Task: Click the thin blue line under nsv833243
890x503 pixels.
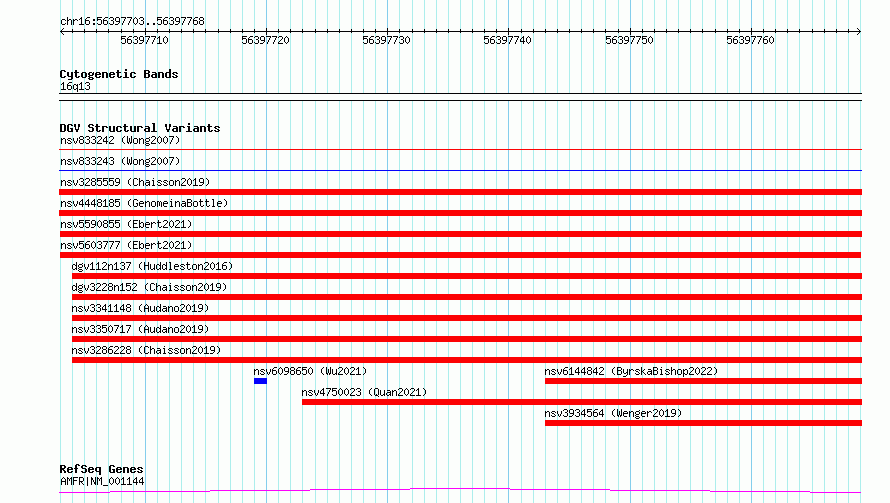Action: click(x=461, y=170)
